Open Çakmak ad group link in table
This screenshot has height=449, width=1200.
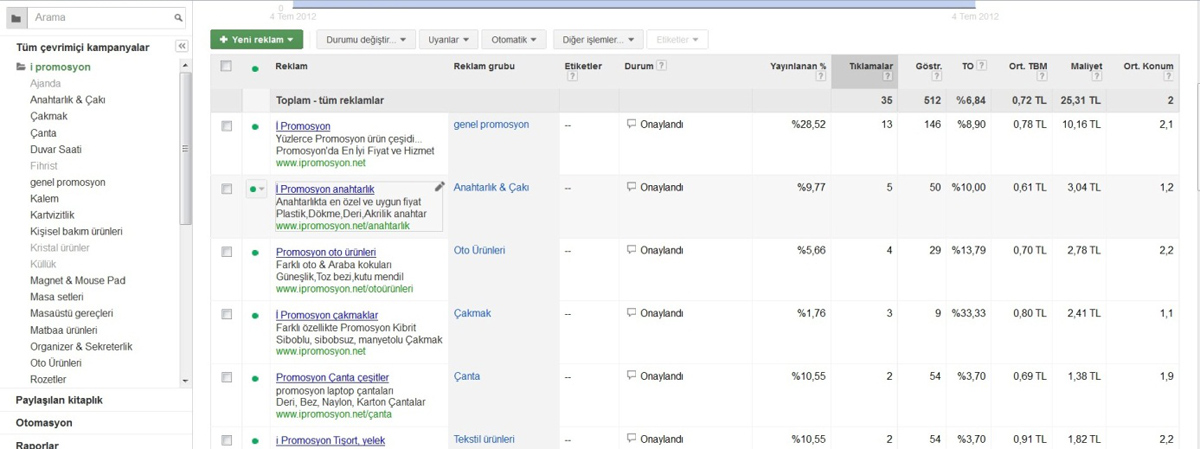click(x=472, y=314)
